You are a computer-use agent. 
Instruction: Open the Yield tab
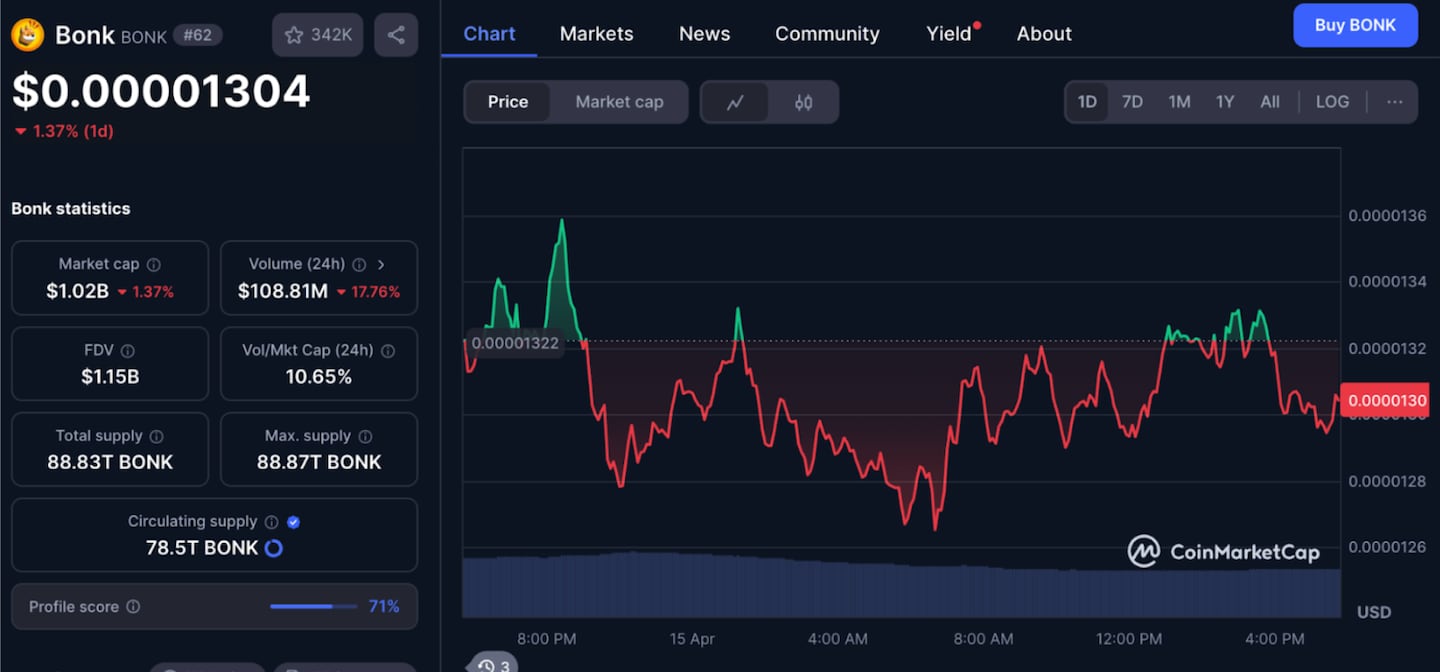949,33
